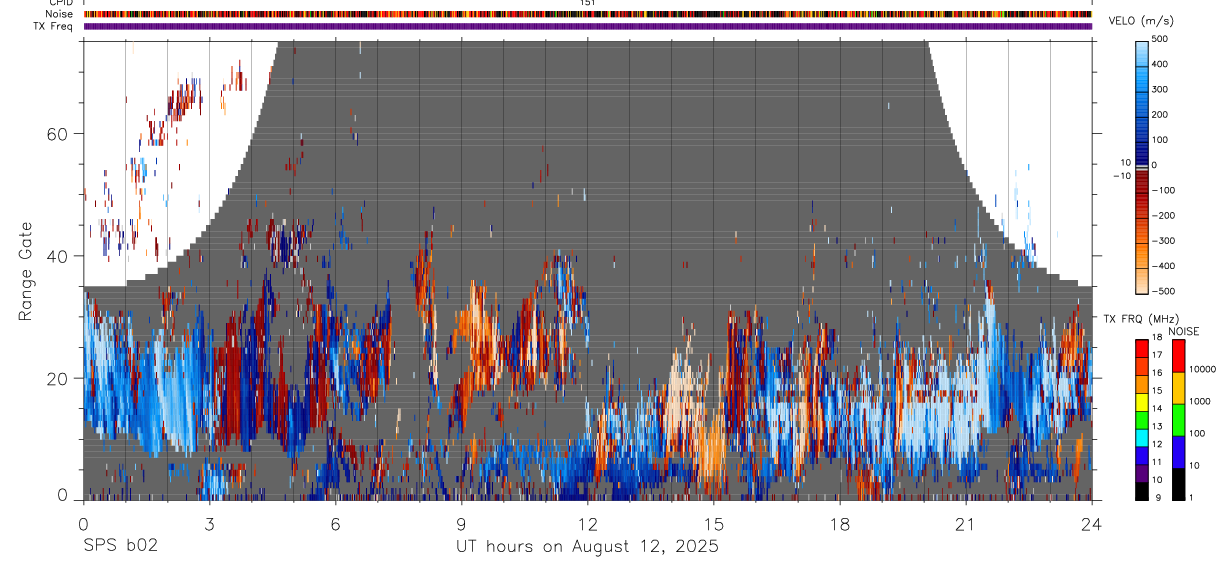The width and height of the screenshot is (1228, 567).
Task: Click velocity scale label '-100'
Action: click(1164, 190)
